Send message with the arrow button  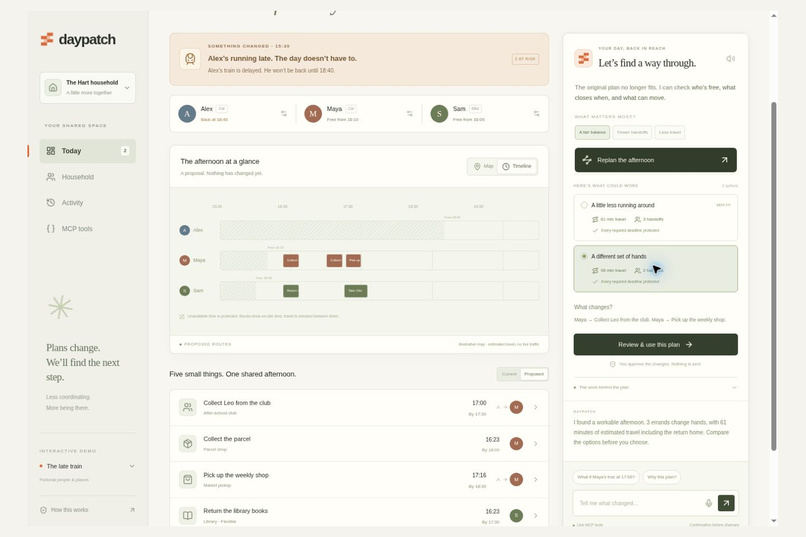point(726,503)
